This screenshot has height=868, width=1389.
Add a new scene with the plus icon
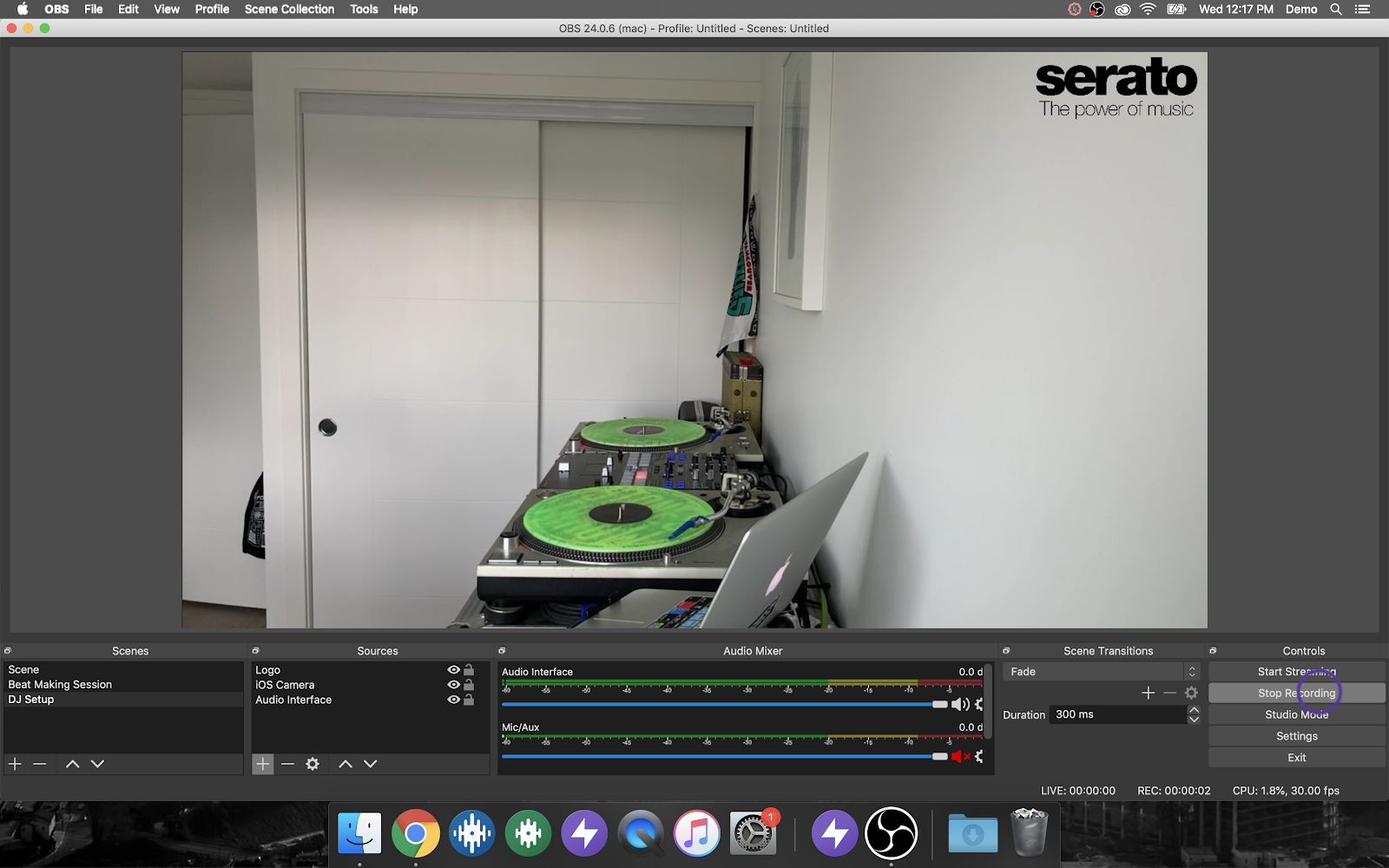[15, 764]
